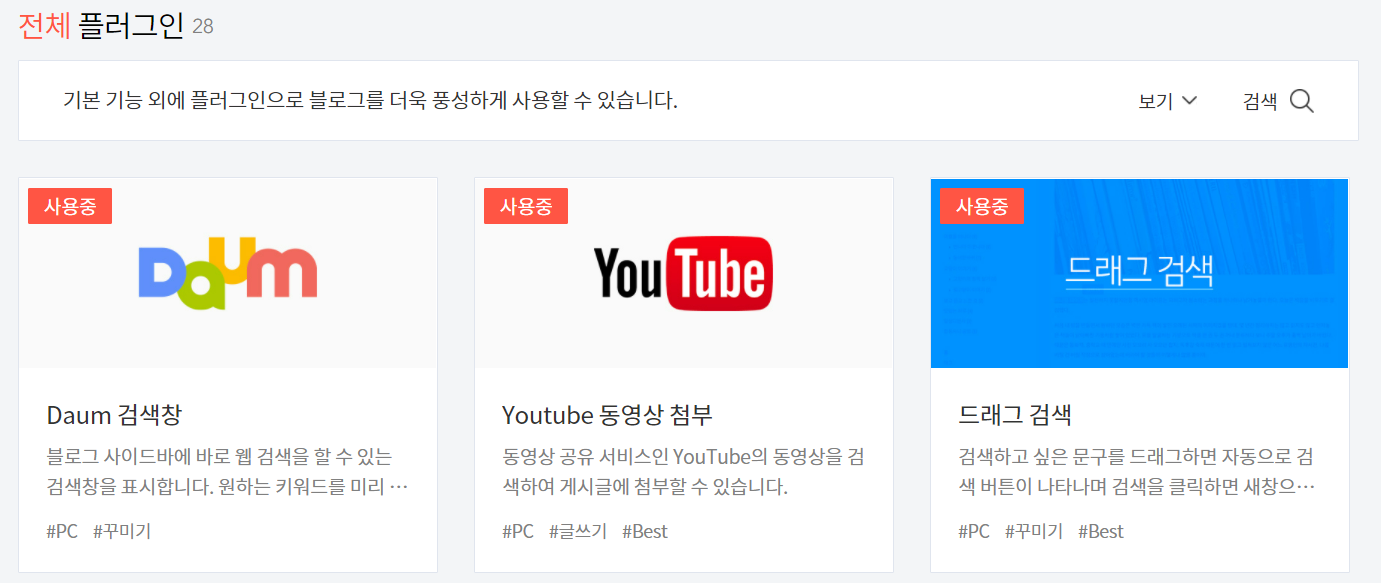The image size is (1381, 583).
Task: Open the Daum logo thumbnail
Action: [228, 273]
